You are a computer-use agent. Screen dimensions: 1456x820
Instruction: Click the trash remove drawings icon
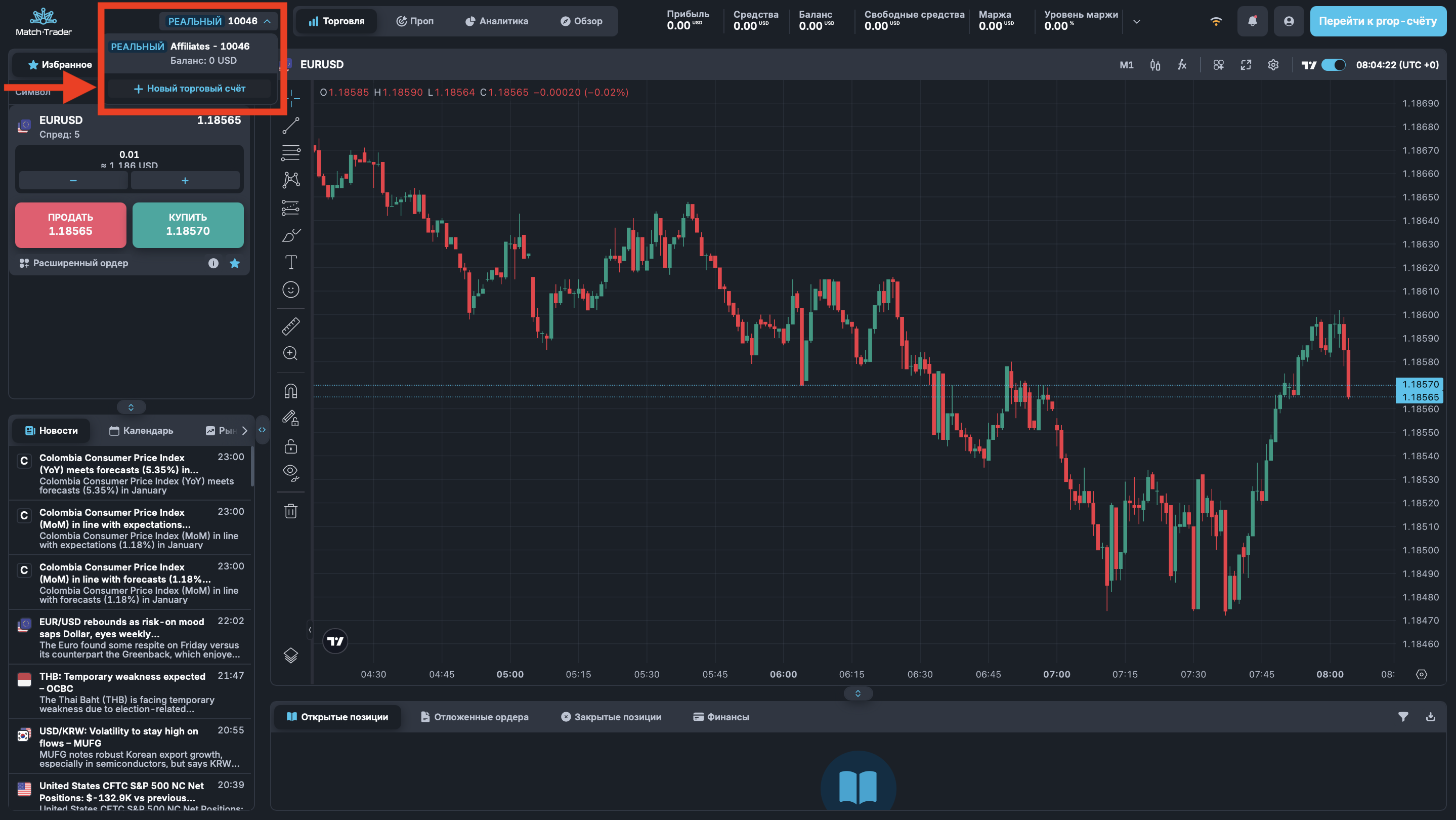point(290,511)
